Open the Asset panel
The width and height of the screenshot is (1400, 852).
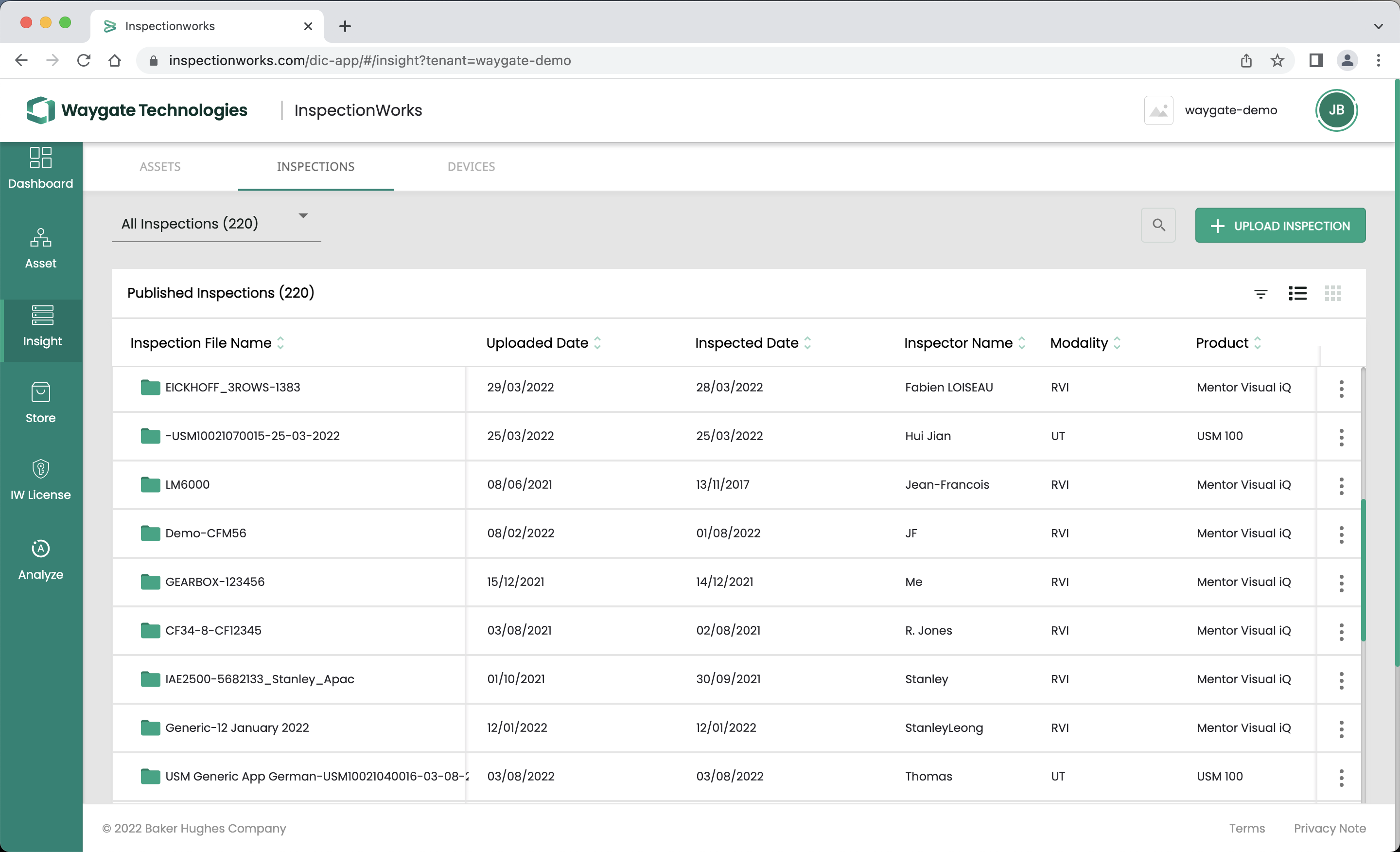tap(40, 248)
